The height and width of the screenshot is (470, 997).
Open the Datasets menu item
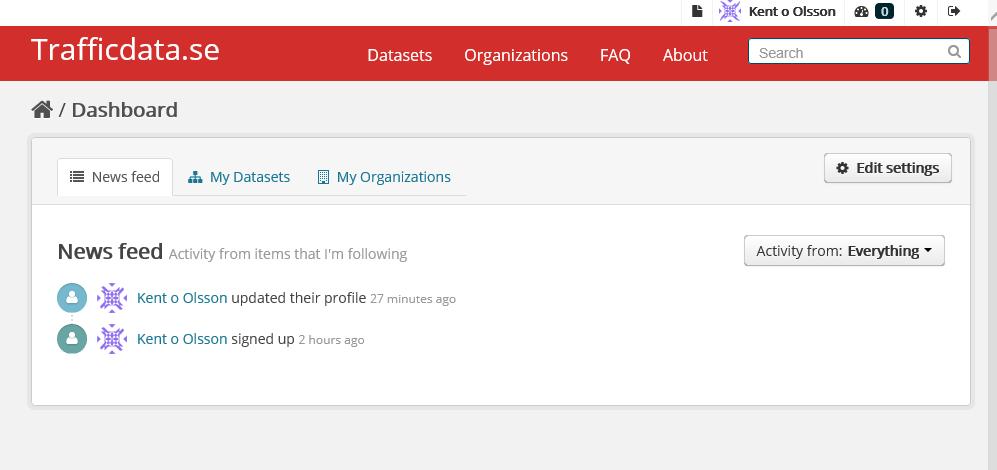pos(399,55)
